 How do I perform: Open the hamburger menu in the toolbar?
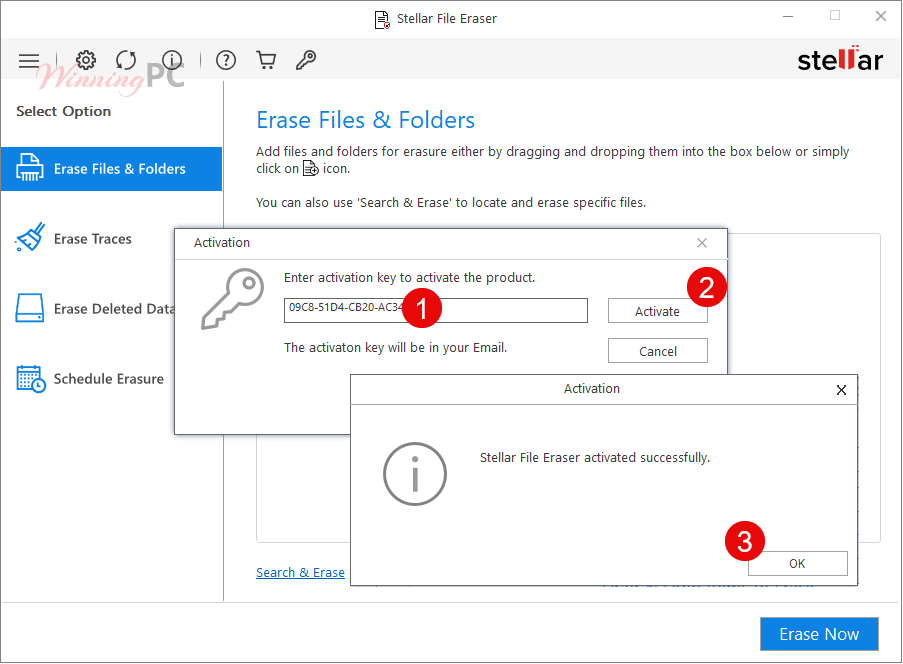(29, 60)
